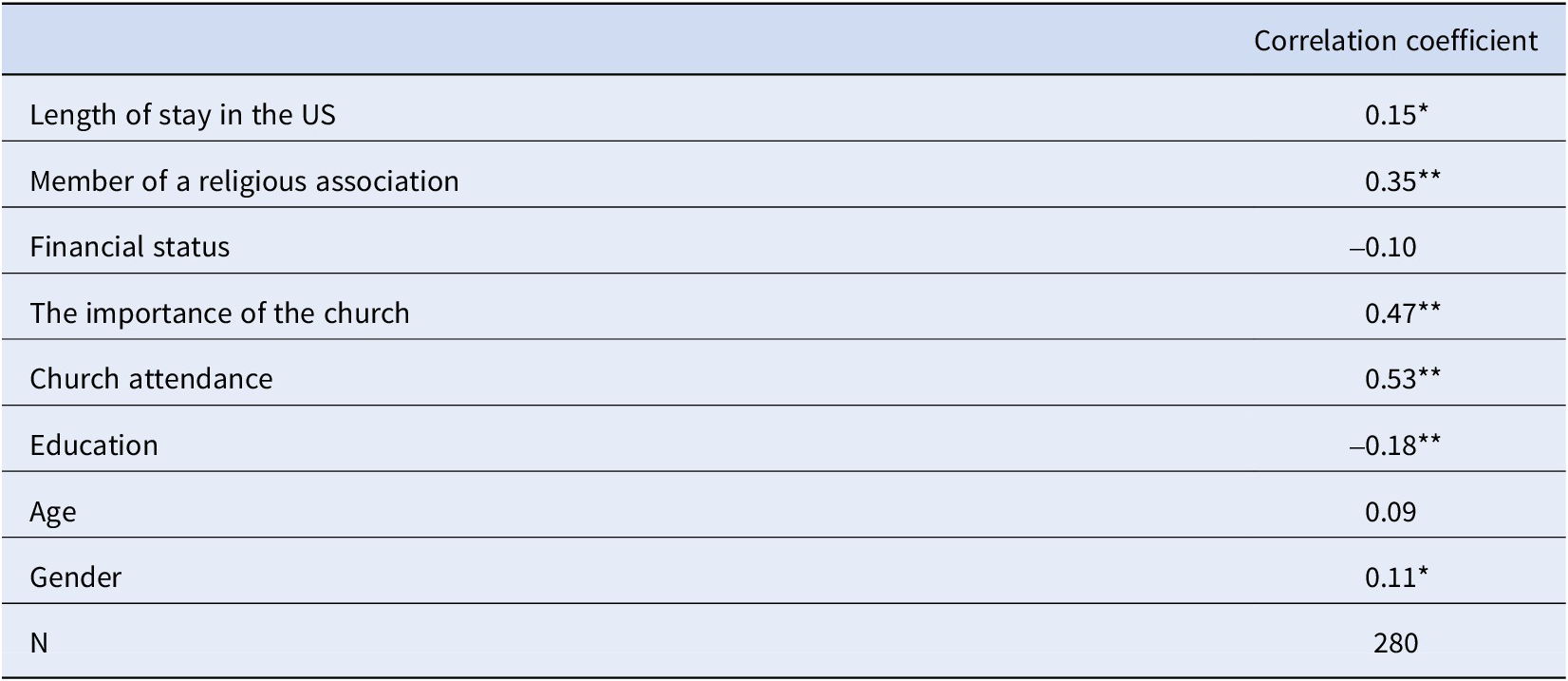
Task: Select the Education row label
Action: coord(94,445)
